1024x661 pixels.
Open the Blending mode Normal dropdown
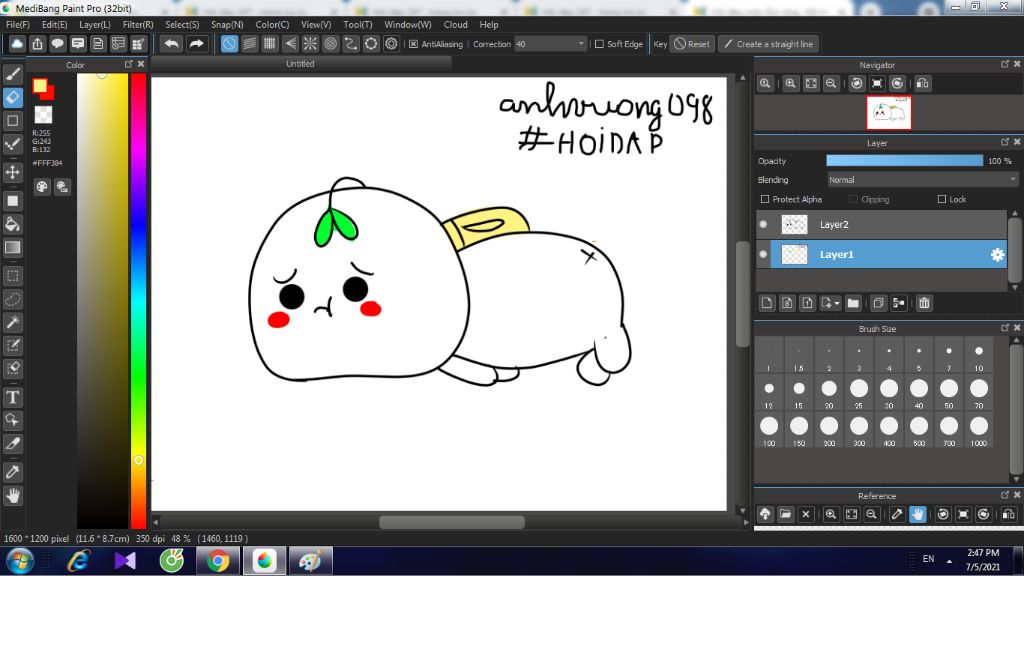tap(922, 180)
